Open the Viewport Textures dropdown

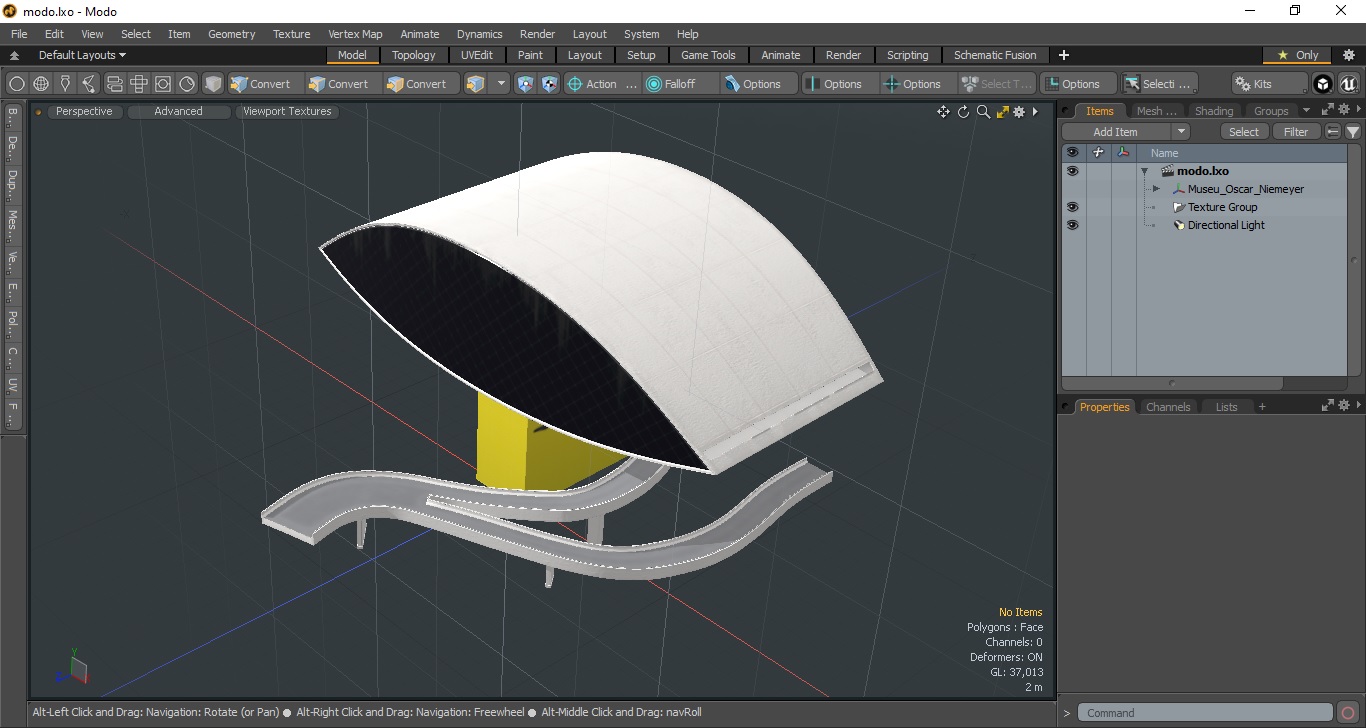[x=287, y=112]
